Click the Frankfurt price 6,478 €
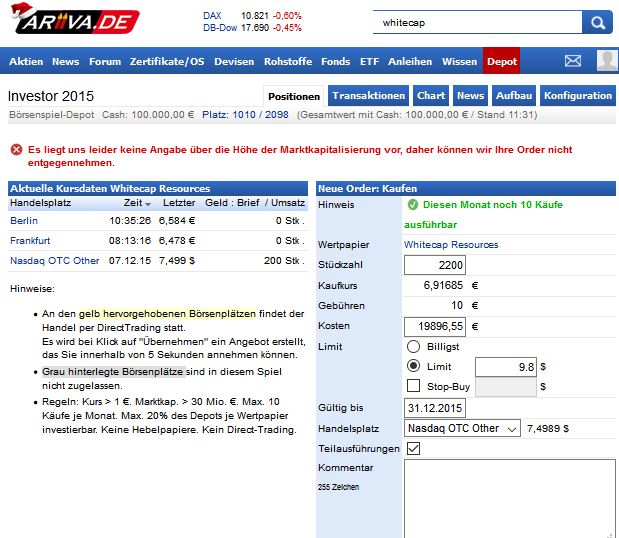 click(177, 240)
